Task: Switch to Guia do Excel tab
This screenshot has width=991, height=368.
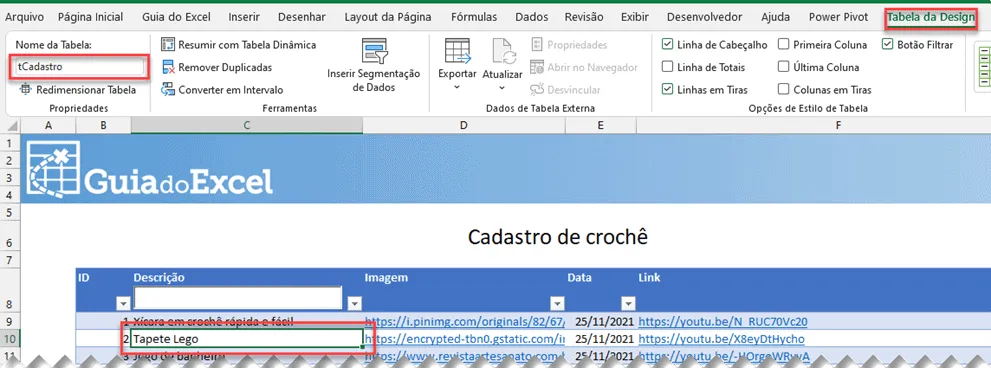Action: tap(176, 17)
